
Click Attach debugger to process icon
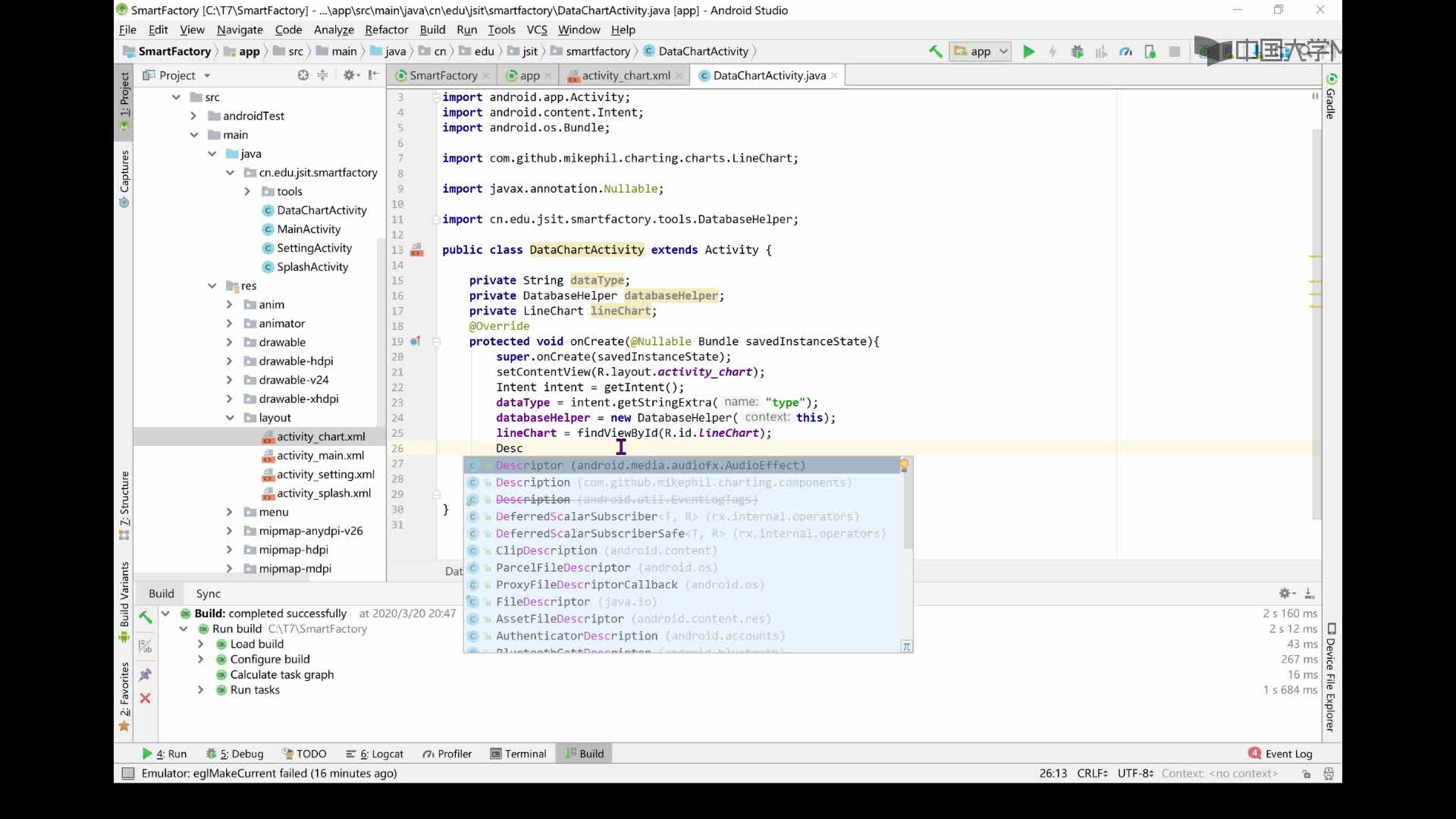(1150, 52)
